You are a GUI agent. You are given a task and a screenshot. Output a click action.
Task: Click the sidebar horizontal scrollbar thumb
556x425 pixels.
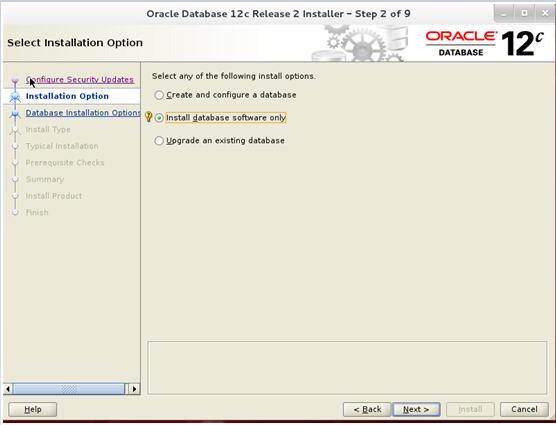(x=69, y=389)
